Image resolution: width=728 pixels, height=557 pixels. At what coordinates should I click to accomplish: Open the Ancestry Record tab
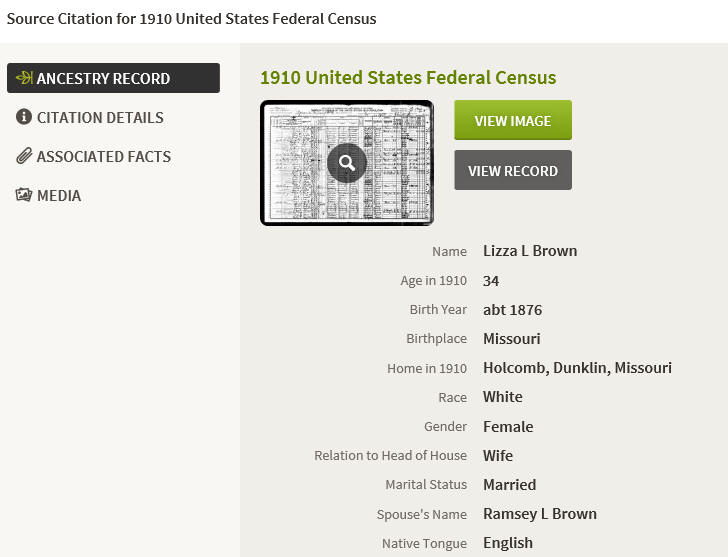[113, 78]
